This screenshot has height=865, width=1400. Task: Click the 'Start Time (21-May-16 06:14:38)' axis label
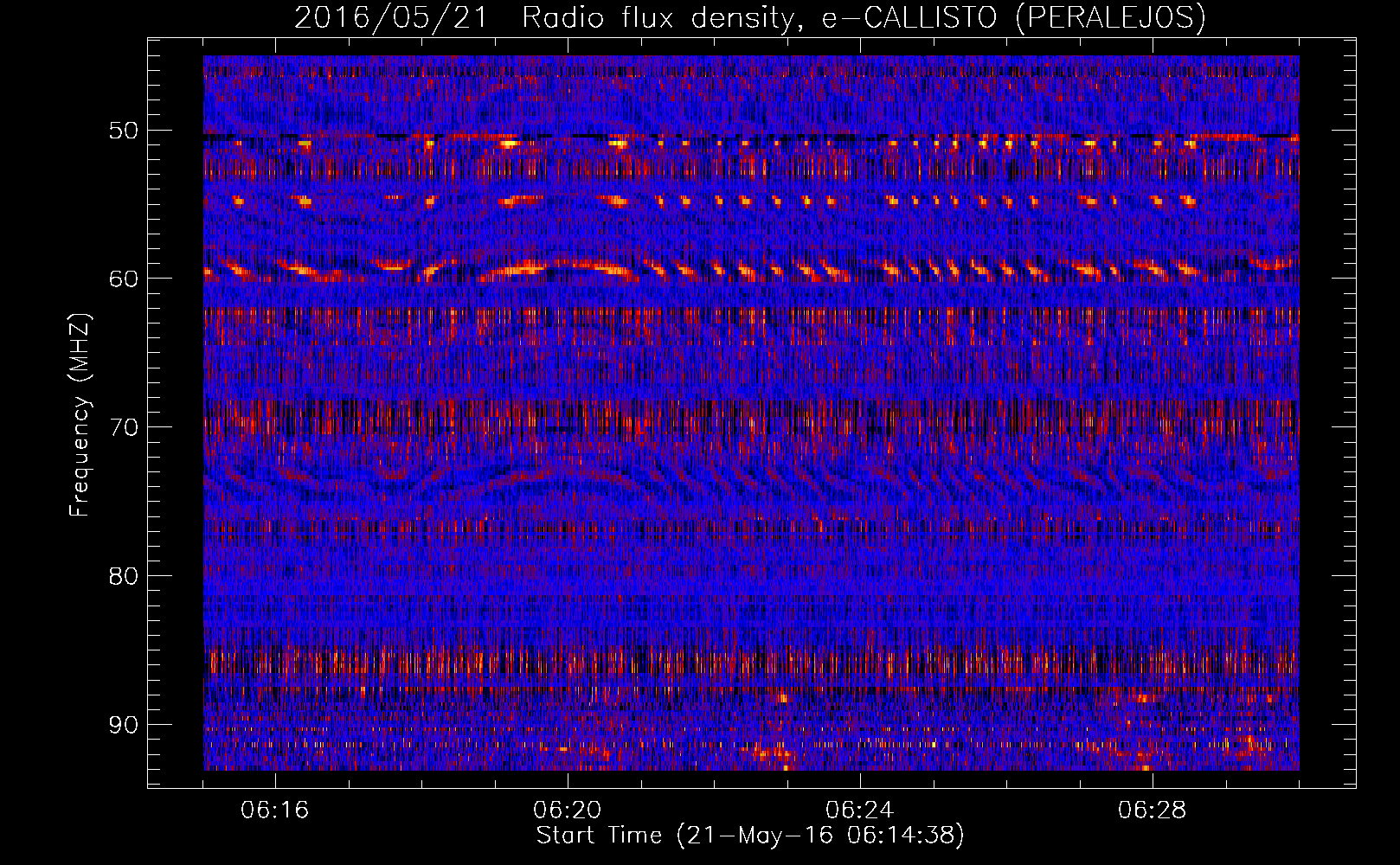pos(749,836)
